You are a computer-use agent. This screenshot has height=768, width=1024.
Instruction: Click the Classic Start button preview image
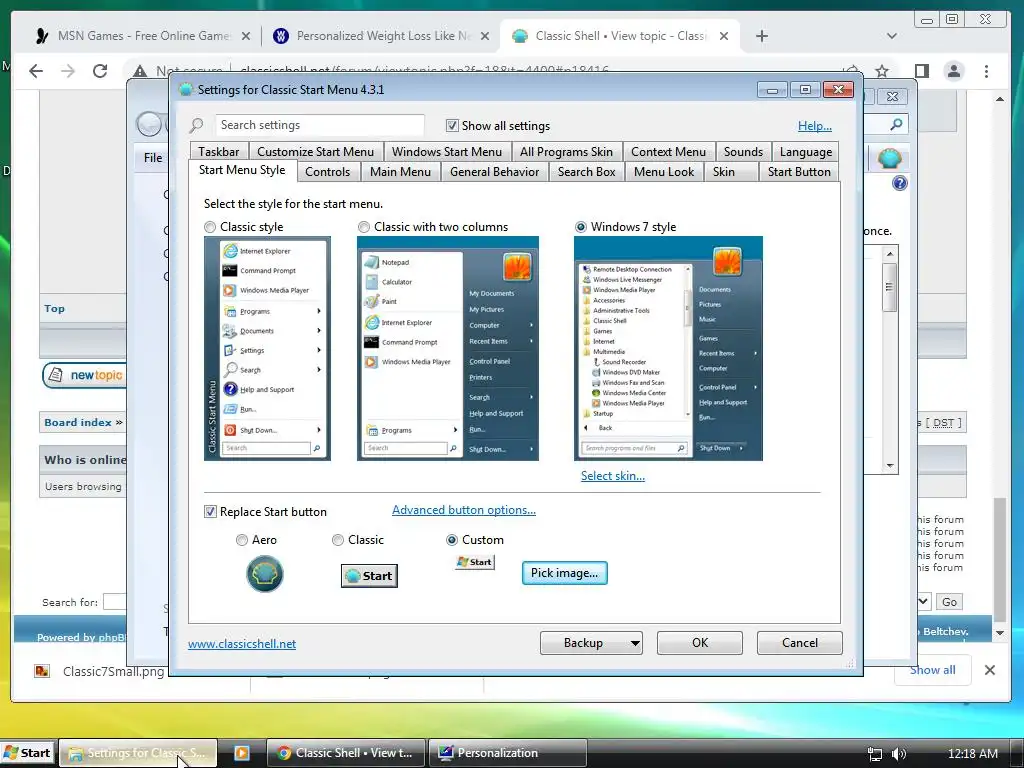click(x=369, y=576)
